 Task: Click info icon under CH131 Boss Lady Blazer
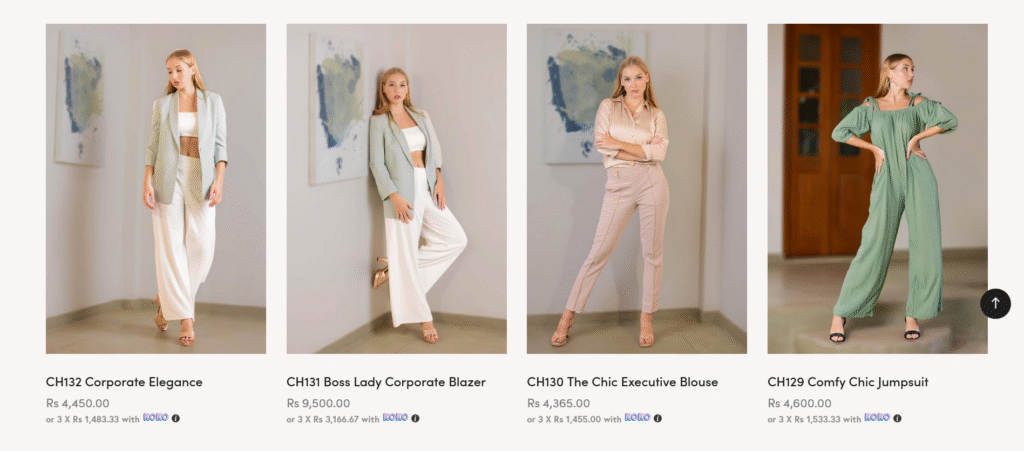click(x=416, y=418)
